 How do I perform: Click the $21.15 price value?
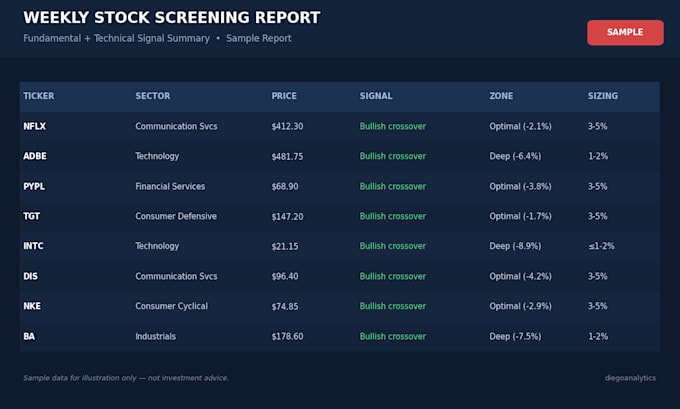point(285,246)
